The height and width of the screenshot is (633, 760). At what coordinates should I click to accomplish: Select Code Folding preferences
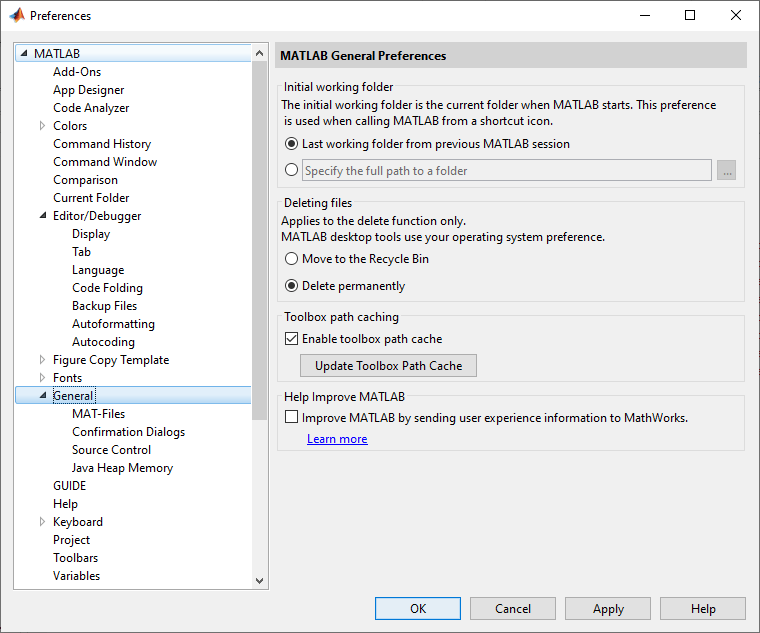click(x=108, y=288)
